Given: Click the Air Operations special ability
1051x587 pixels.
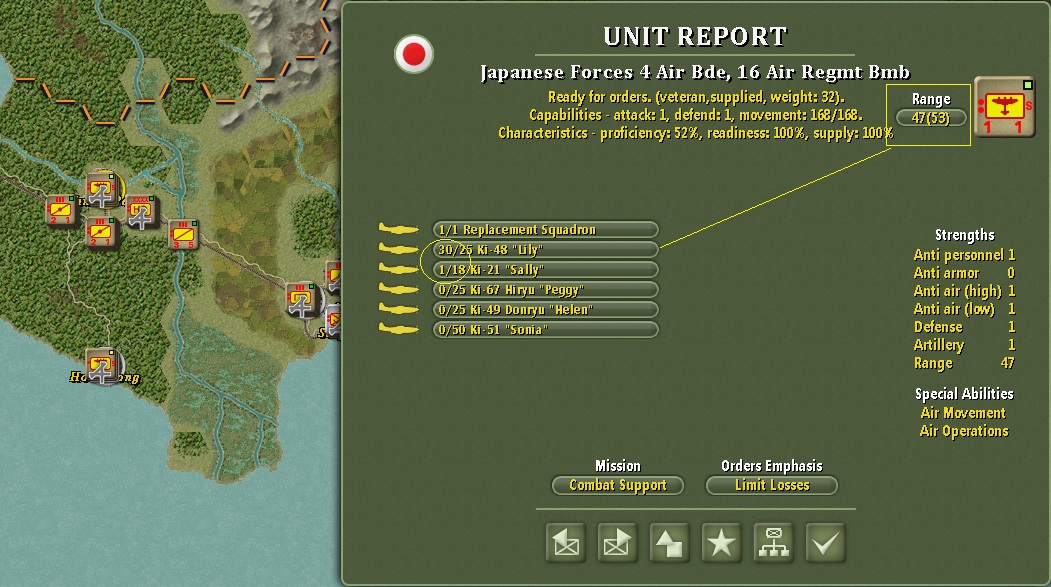Looking at the screenshot, I should tap(963, 431).
